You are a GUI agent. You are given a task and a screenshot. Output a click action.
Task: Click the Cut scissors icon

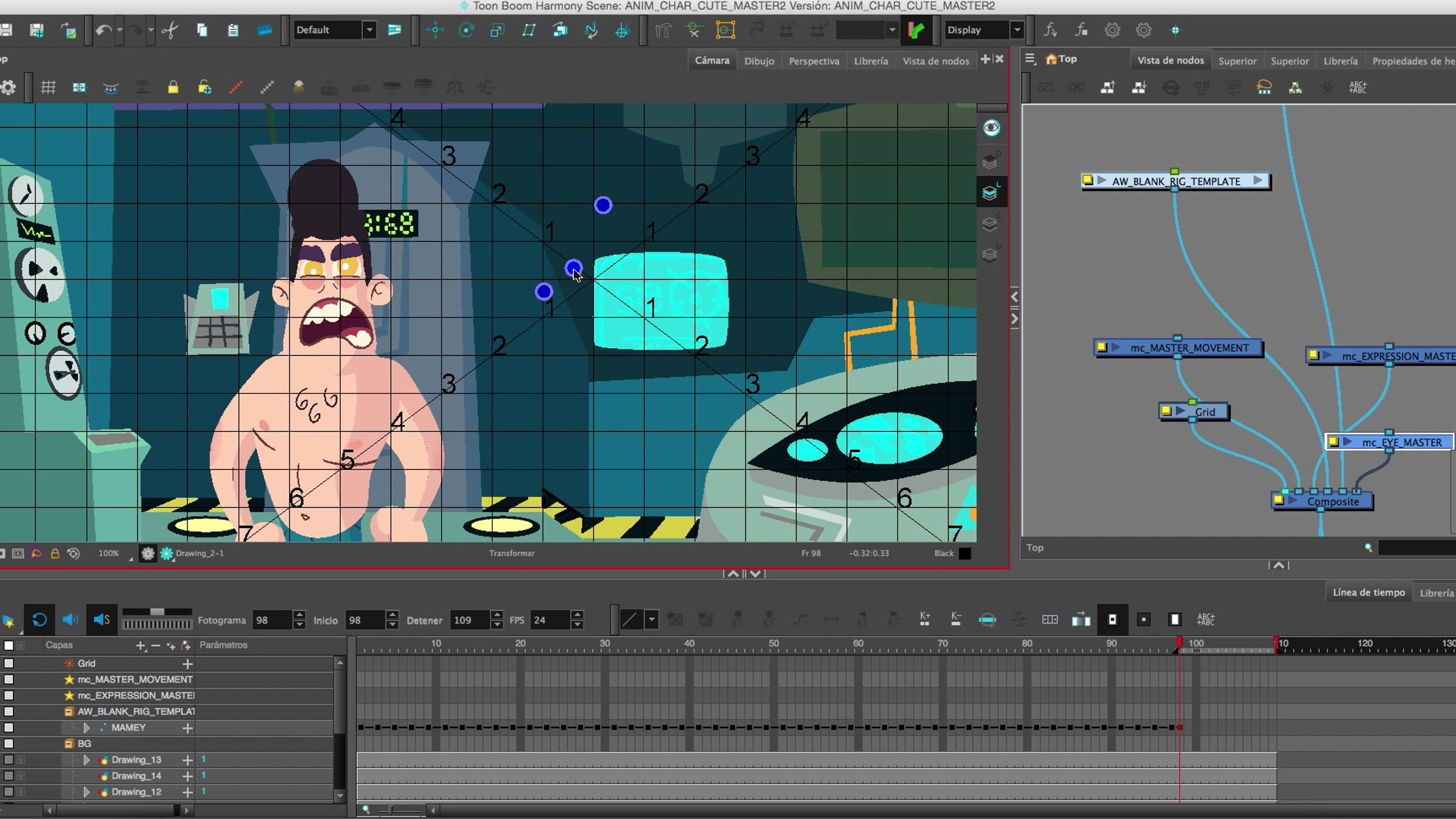170,30
